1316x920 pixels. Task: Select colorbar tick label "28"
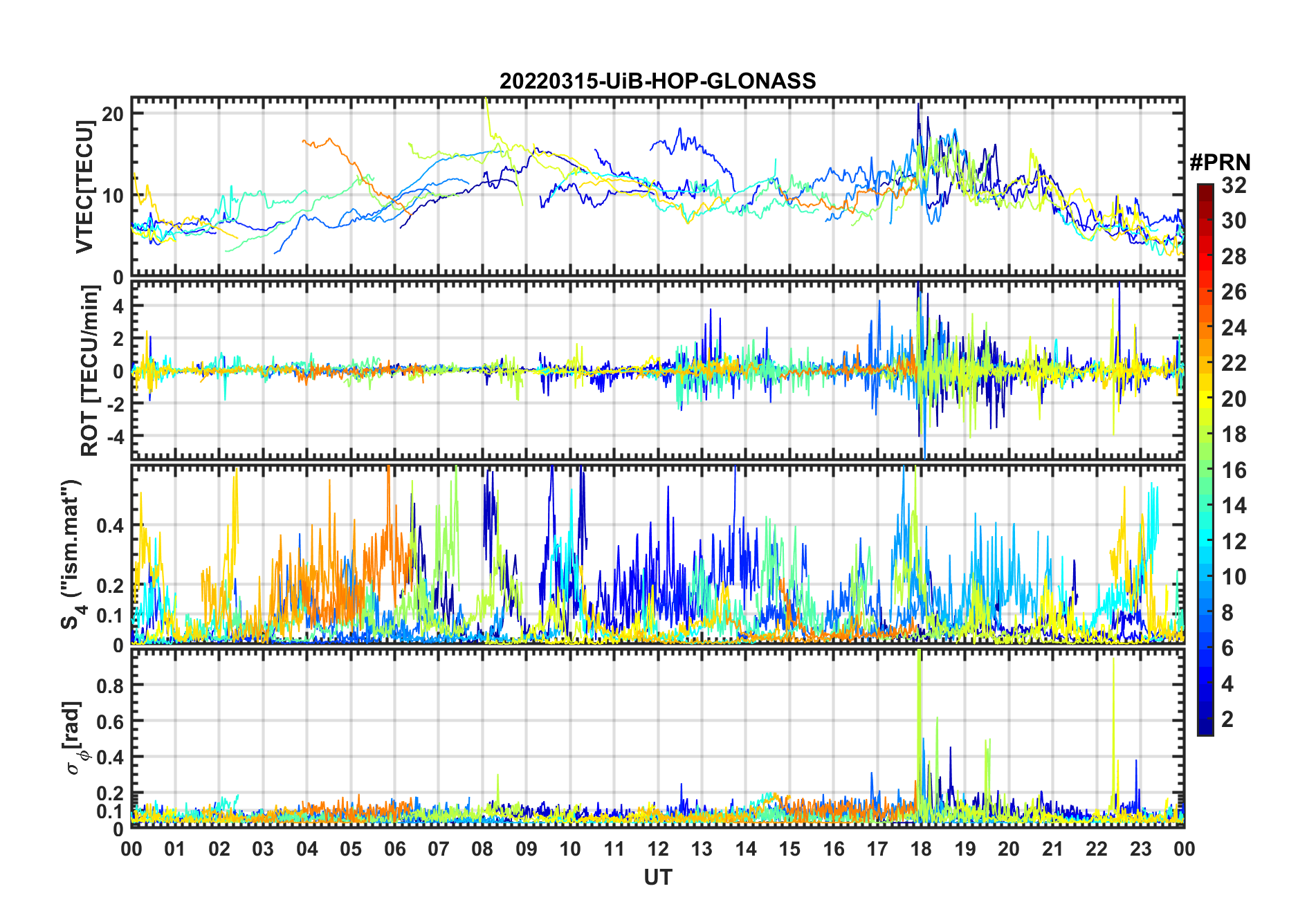click(1234, 257)
